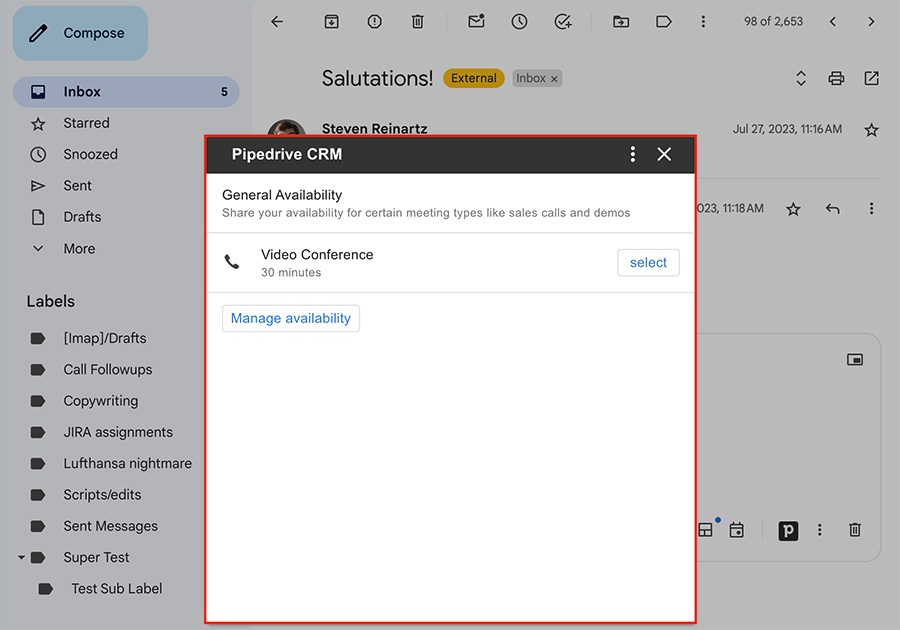
Task: Mark the email as unread
Action: [x=475, y=21]
